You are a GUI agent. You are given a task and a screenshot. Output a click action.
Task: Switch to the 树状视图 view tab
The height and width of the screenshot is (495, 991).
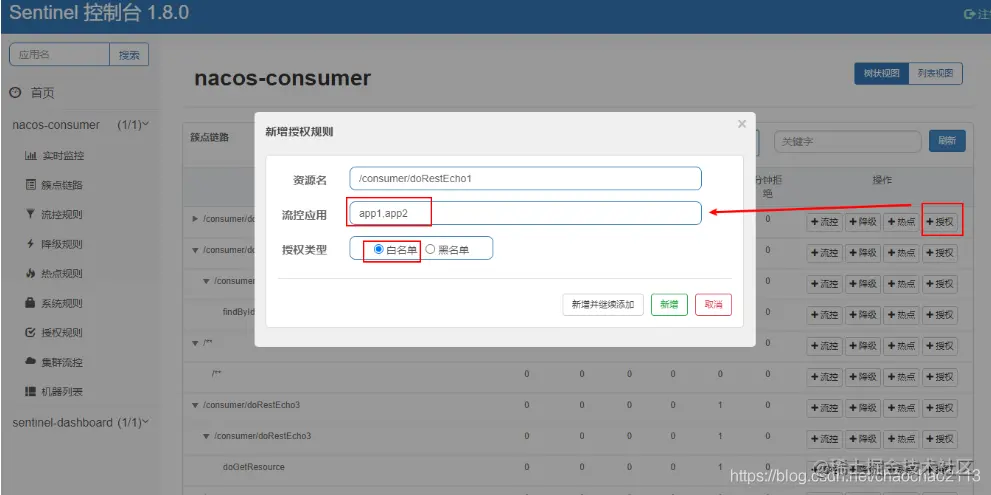pos(881,73)
